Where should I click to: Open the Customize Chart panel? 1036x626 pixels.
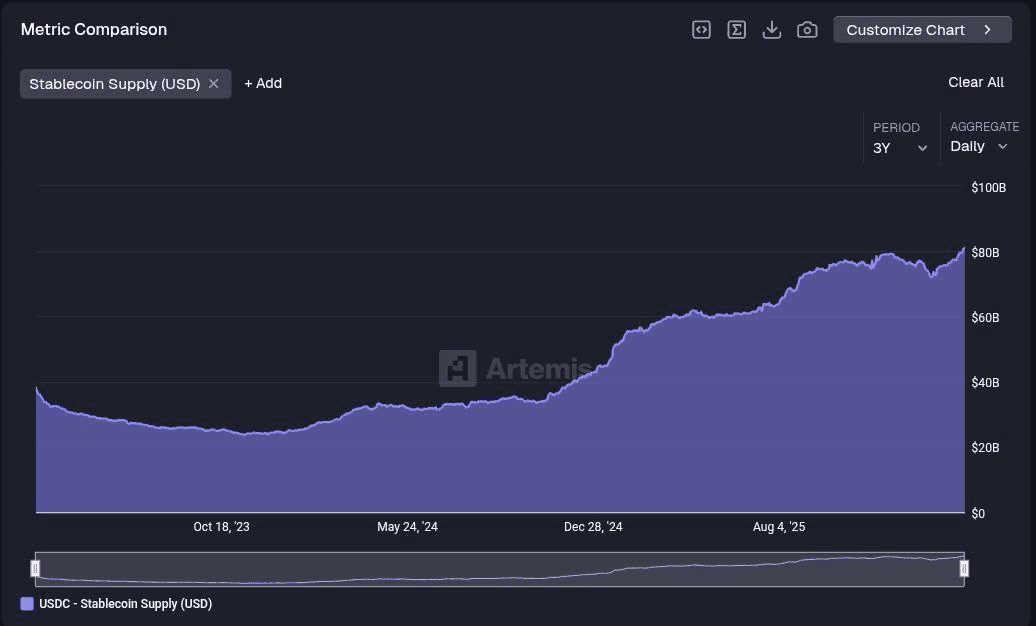(x=921, y=30)
